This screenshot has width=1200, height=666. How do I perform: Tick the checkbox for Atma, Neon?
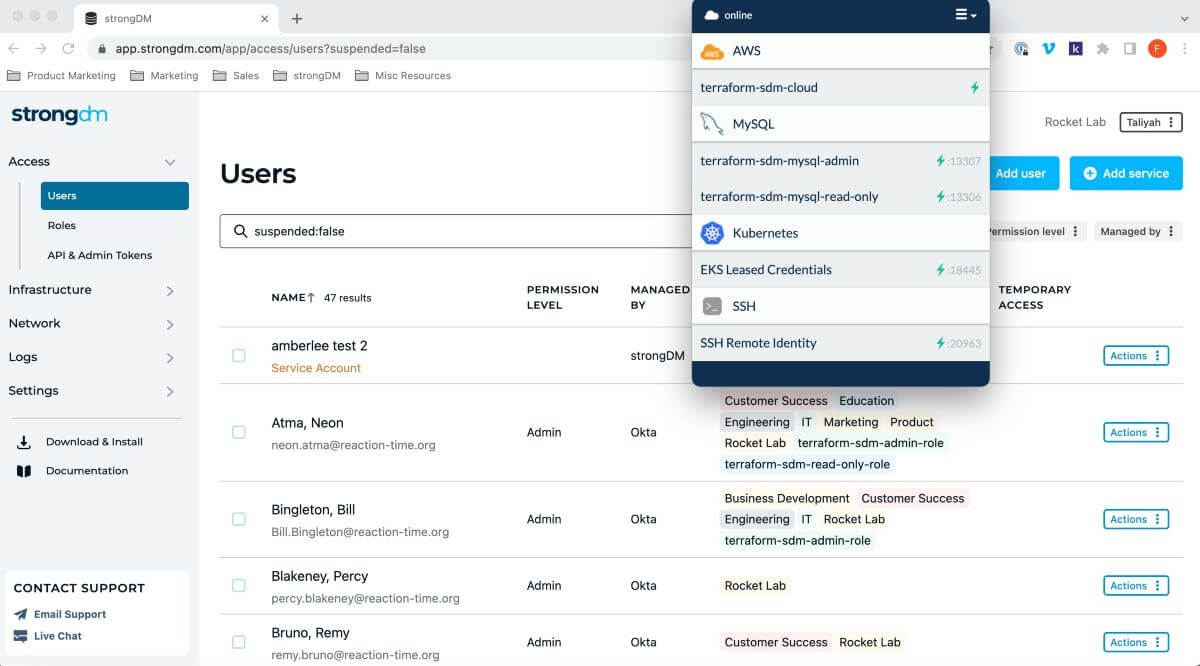(x=239, y=432)
